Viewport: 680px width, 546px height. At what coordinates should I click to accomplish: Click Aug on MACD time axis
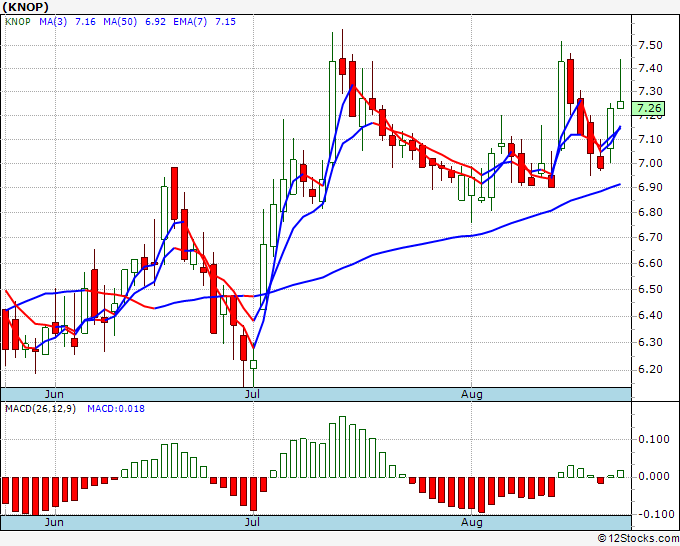[471, 522]
